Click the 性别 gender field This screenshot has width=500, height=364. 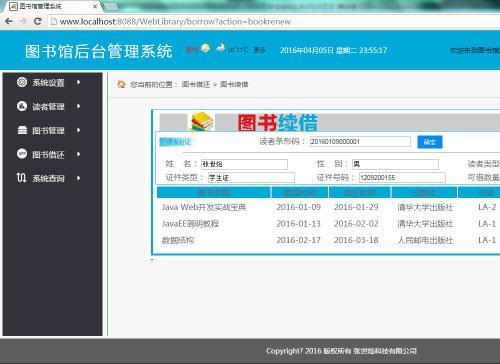point(395,164)
